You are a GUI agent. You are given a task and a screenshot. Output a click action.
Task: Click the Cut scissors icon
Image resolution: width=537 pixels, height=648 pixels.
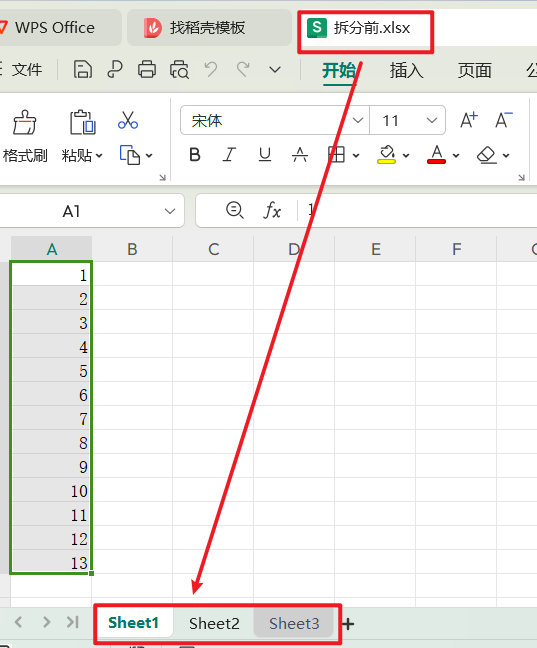128,120
